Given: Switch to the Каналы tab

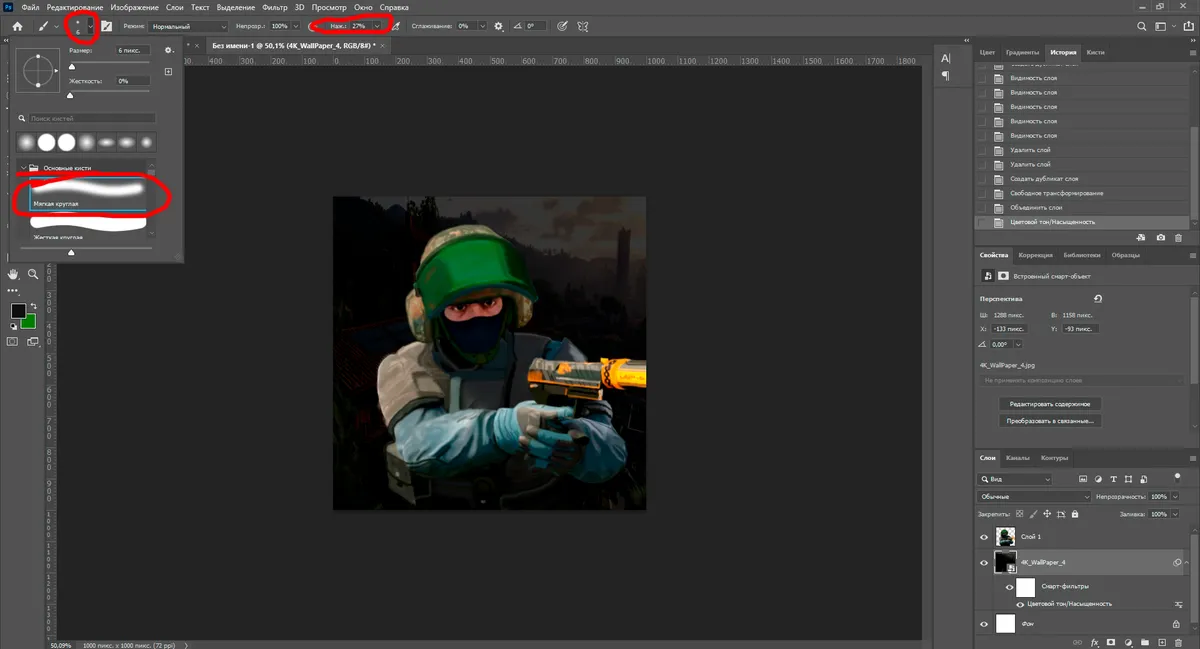Looking at the screenshot, I should pyautogui.click(x=1018, y=458).
